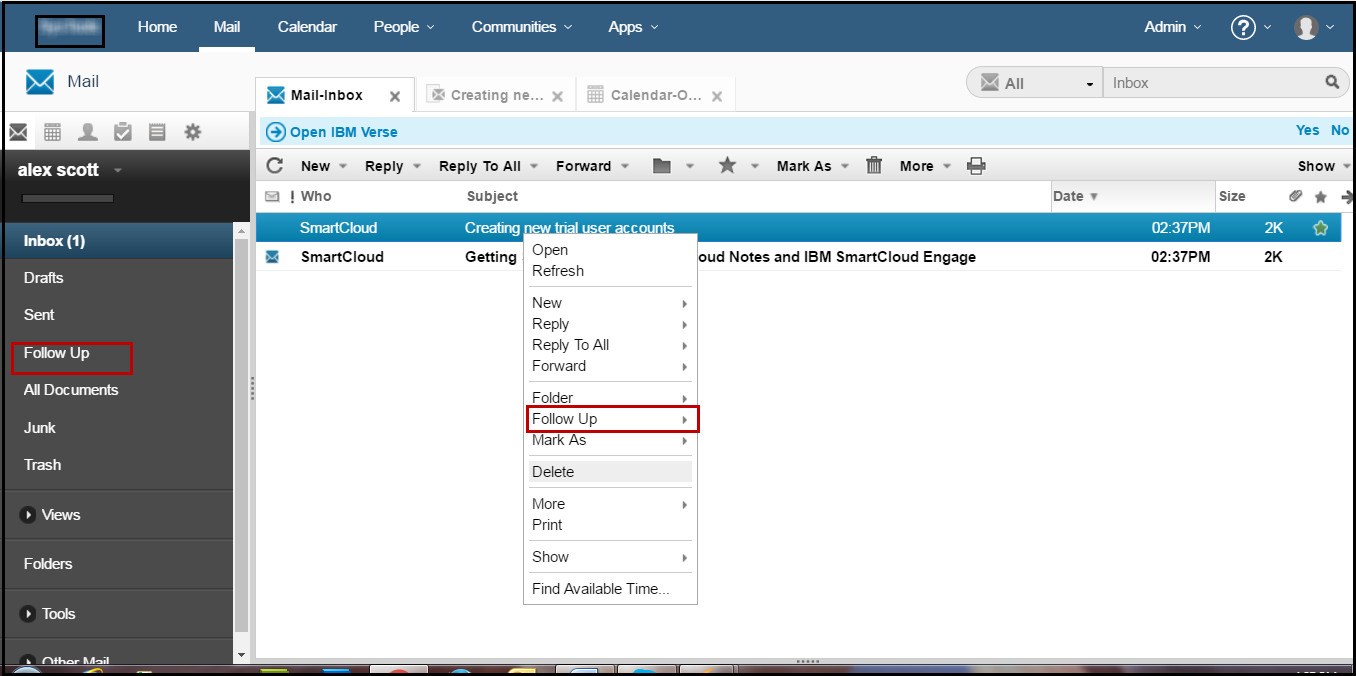
Task: Expand the Tools section in sidebar
Action: [x=28, y=614]
